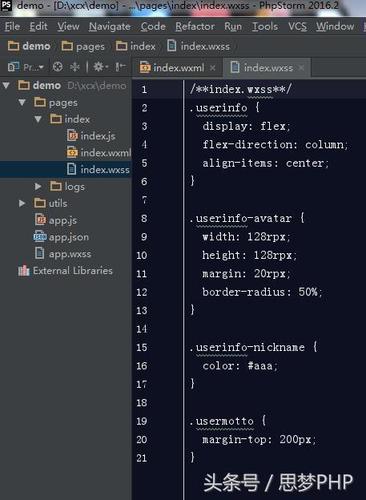Click the app.json JSON file icon
The width and height of the screenshot is (366, 500).
40,237
